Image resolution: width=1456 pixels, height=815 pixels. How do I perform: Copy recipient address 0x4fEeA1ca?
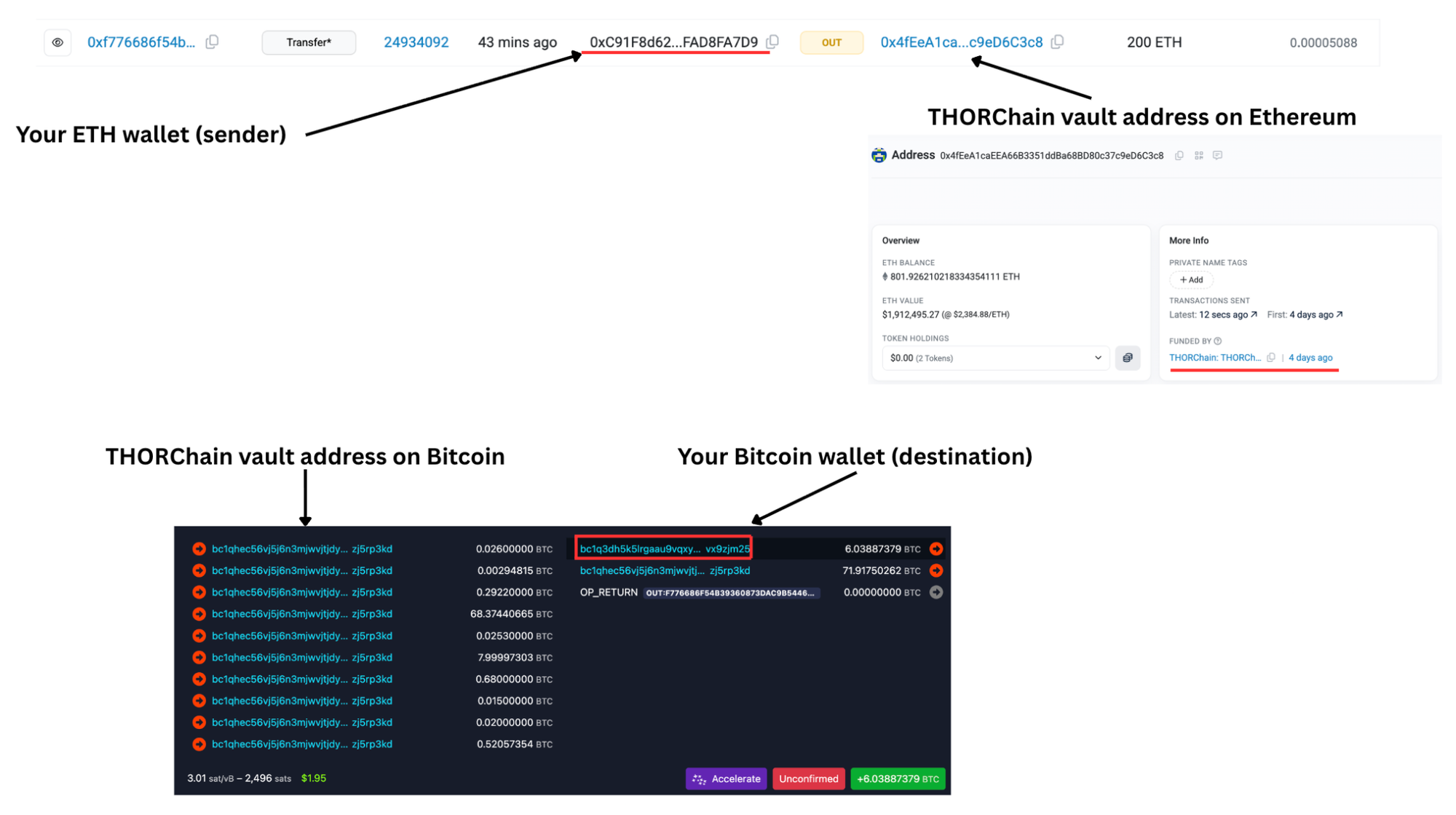pos(1058,42)
